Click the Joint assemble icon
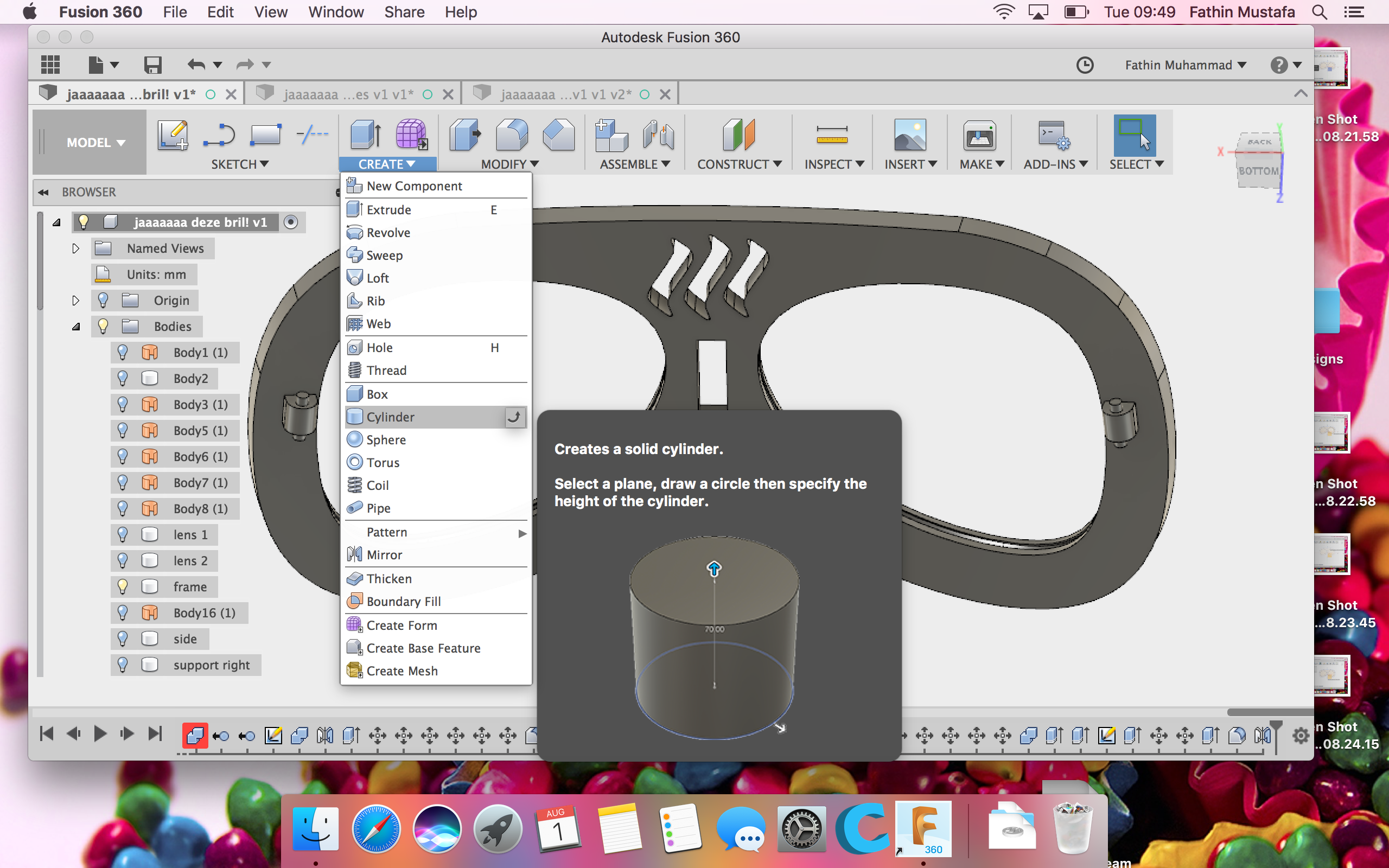1389x868 pixels. point(658,136)
